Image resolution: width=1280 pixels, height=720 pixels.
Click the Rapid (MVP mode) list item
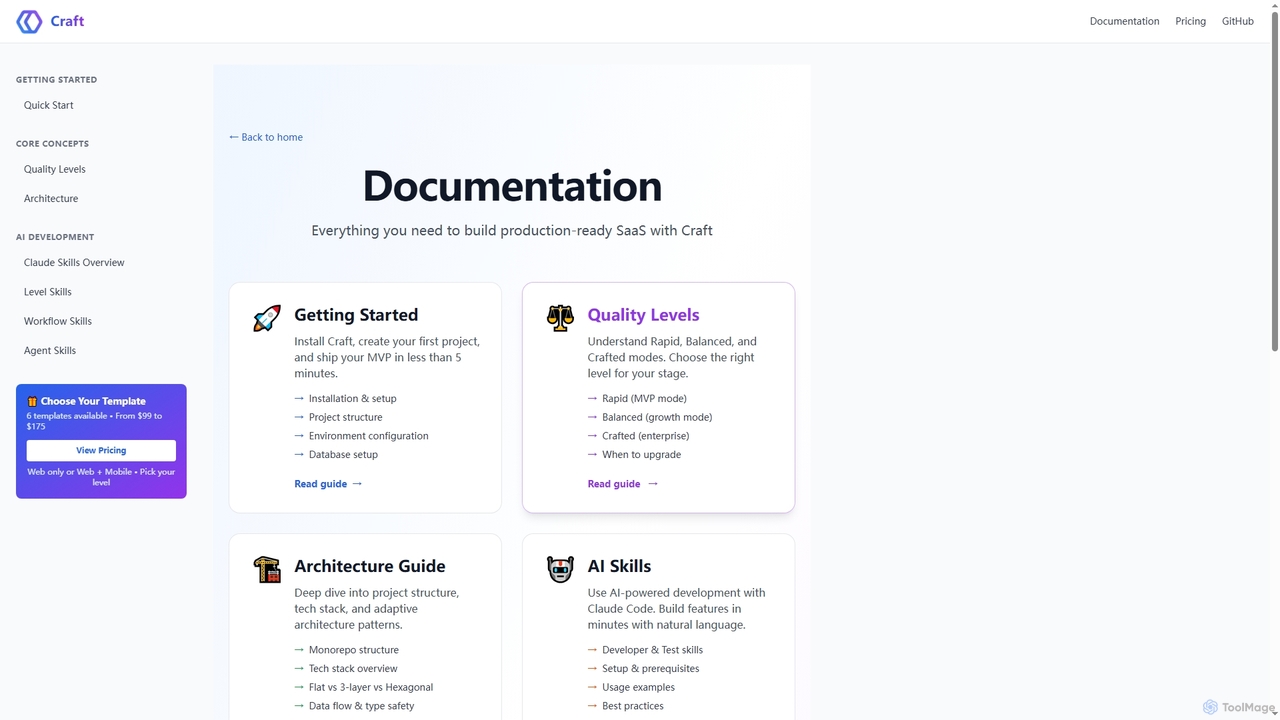(637, 398)
